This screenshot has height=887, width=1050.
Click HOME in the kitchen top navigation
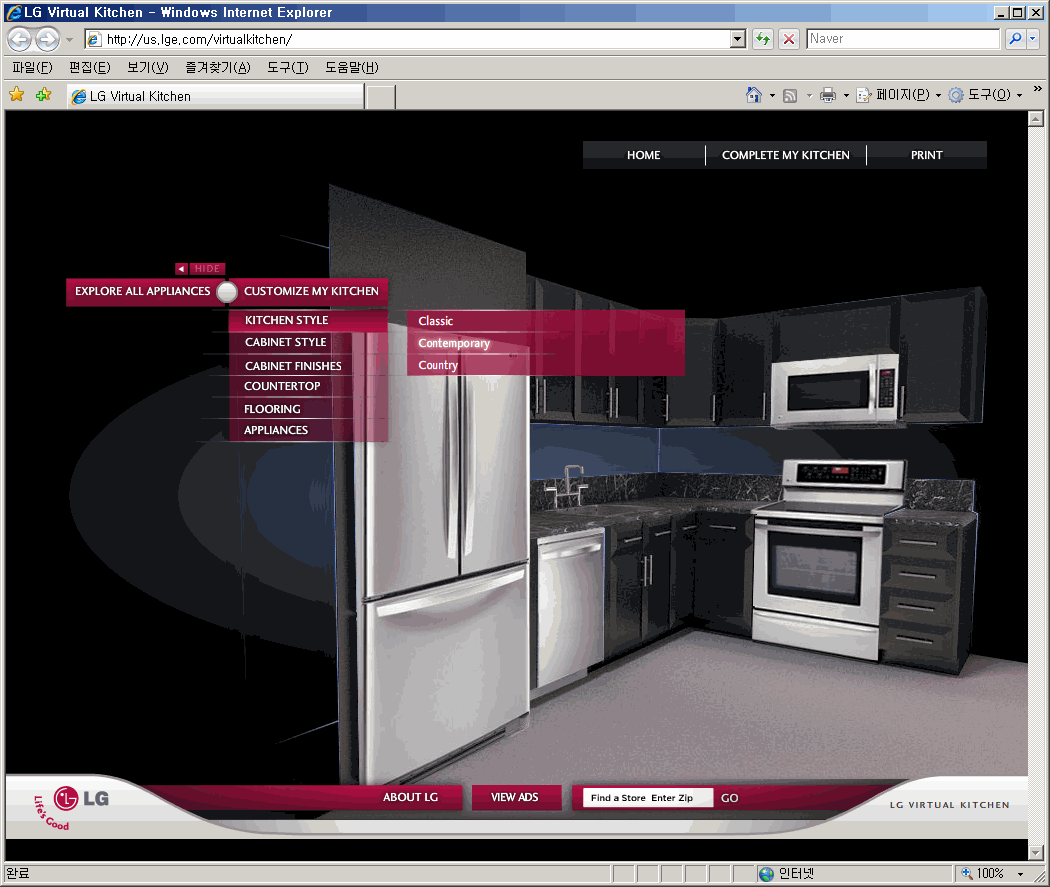(x=644, y=155)
